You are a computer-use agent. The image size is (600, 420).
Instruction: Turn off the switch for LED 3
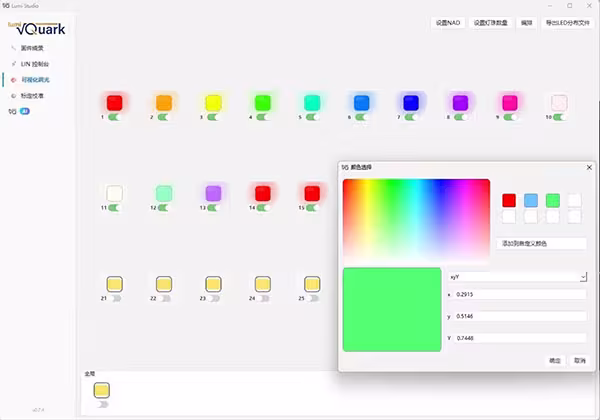pos(213,117)
